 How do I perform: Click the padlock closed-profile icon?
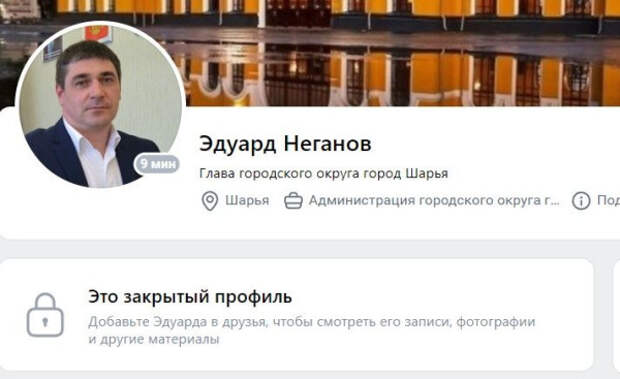[45, 315]
